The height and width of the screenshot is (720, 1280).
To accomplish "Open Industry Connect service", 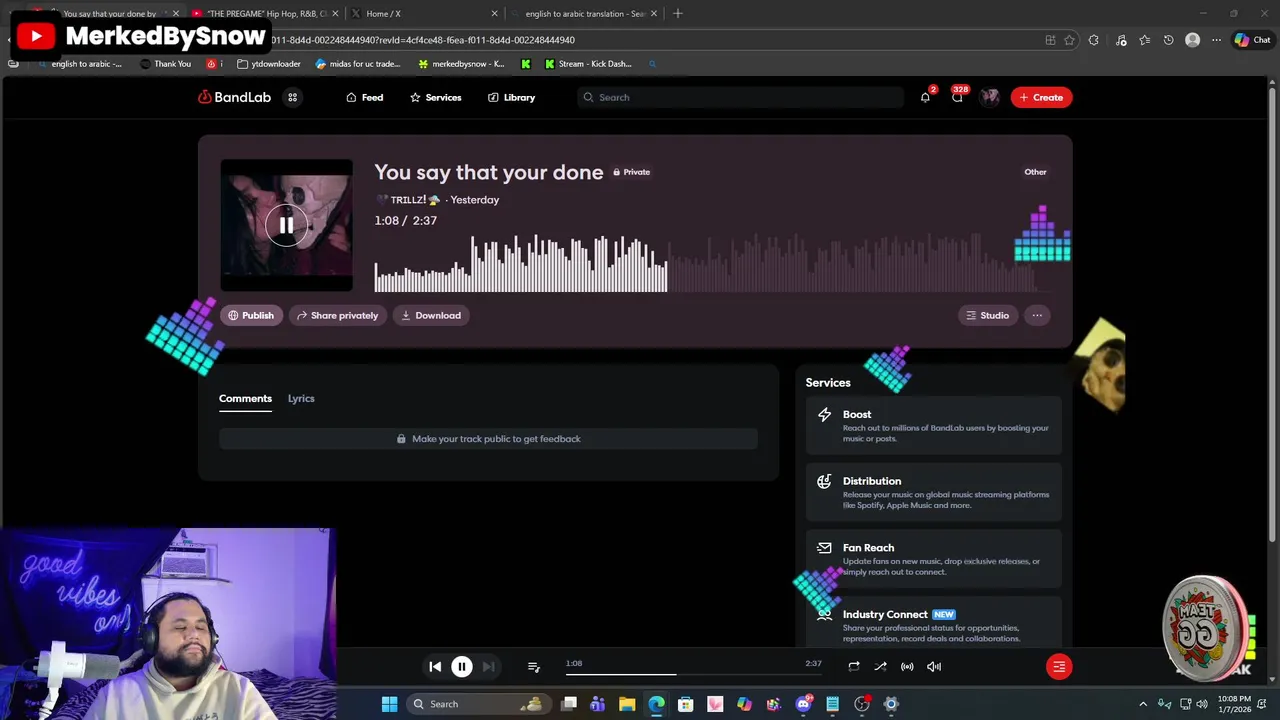I will coord(933,624).
